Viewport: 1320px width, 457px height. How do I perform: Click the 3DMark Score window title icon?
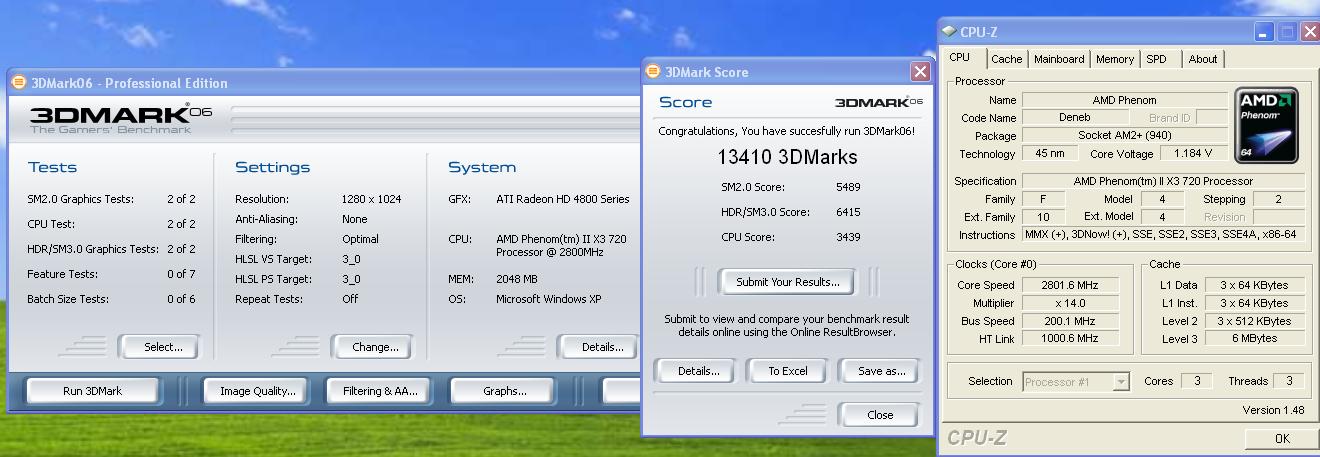653,72
